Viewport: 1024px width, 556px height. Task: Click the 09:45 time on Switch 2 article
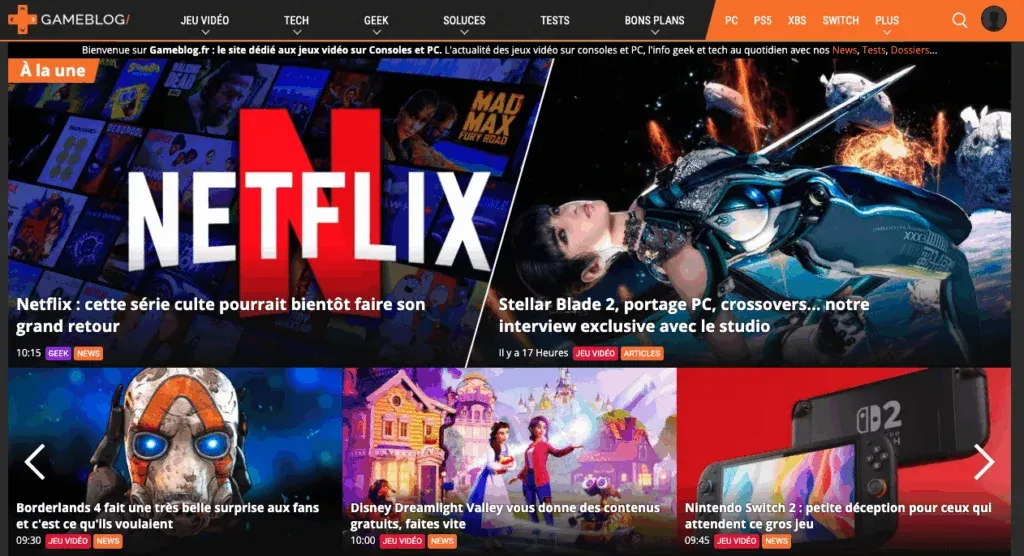697,541
